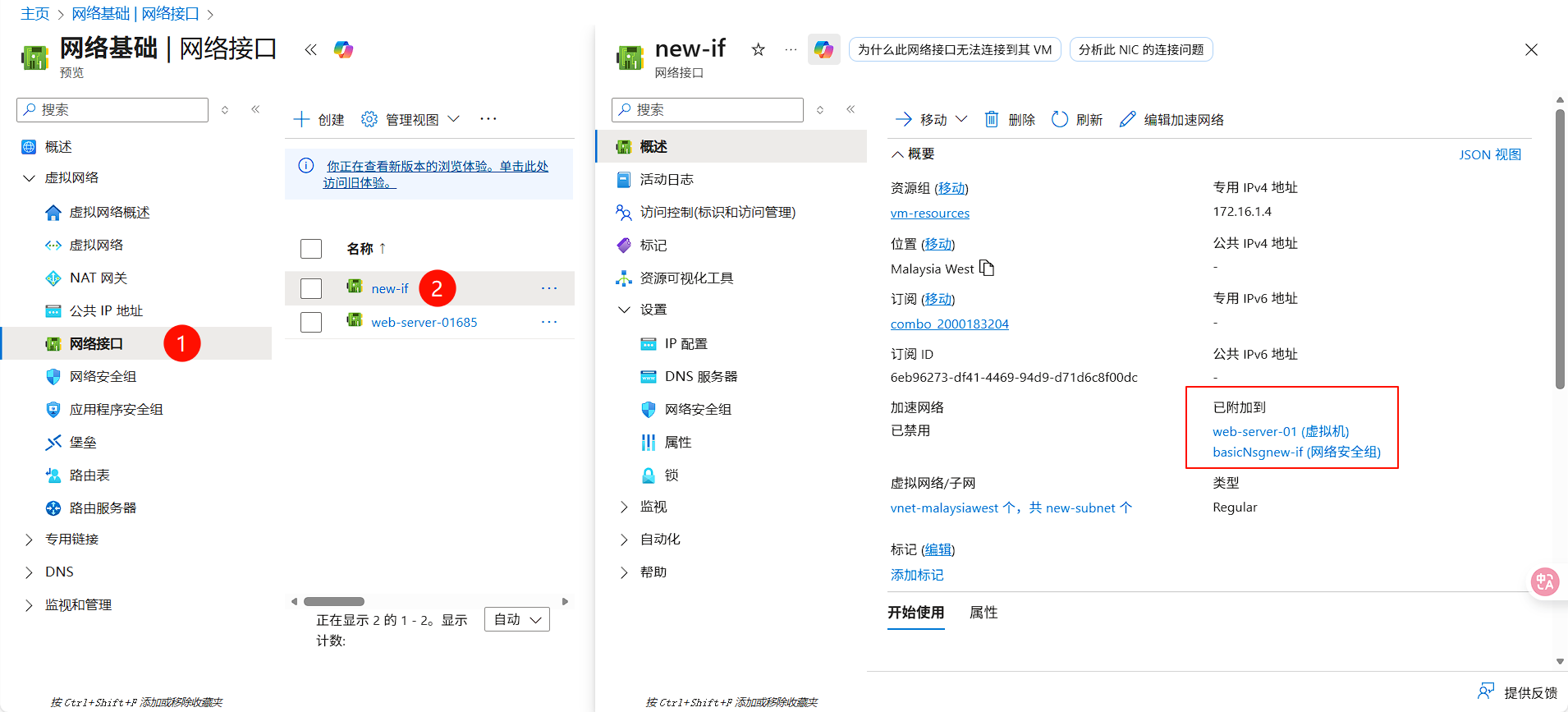Expand the 帮助 section
Viewport: 1568px width, 712px height.
coord(624,572)
